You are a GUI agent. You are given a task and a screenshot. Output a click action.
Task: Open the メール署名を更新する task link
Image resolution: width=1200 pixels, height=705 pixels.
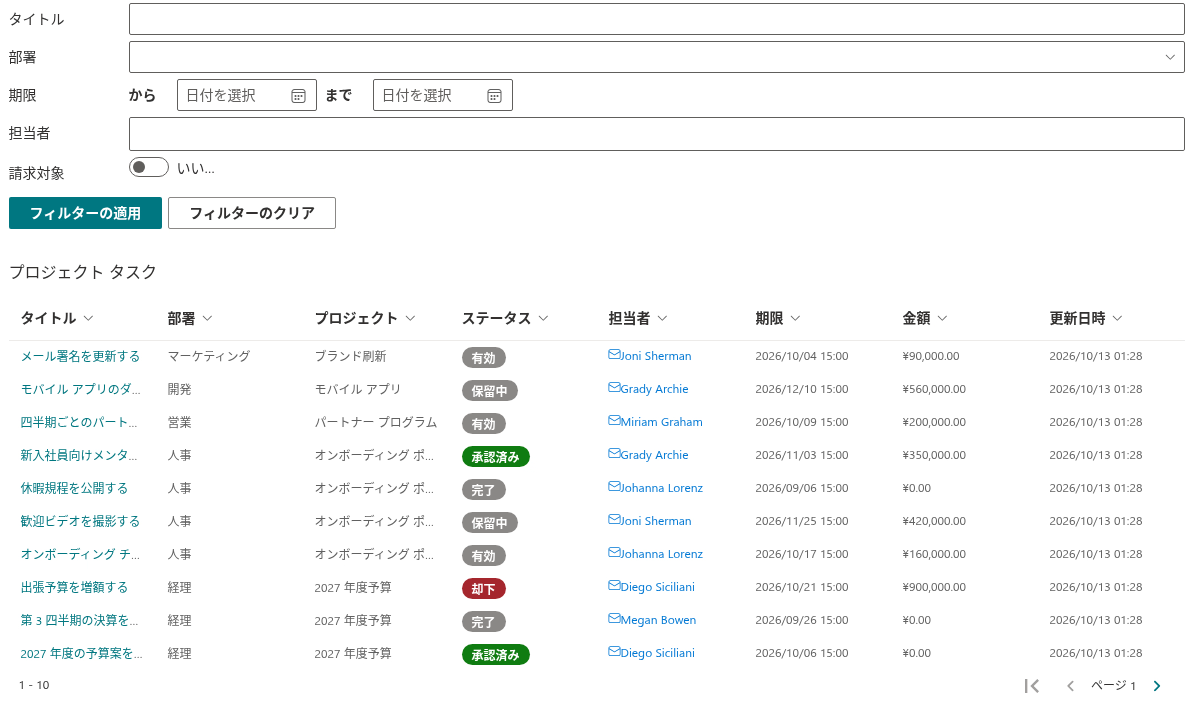click(80, 356)
